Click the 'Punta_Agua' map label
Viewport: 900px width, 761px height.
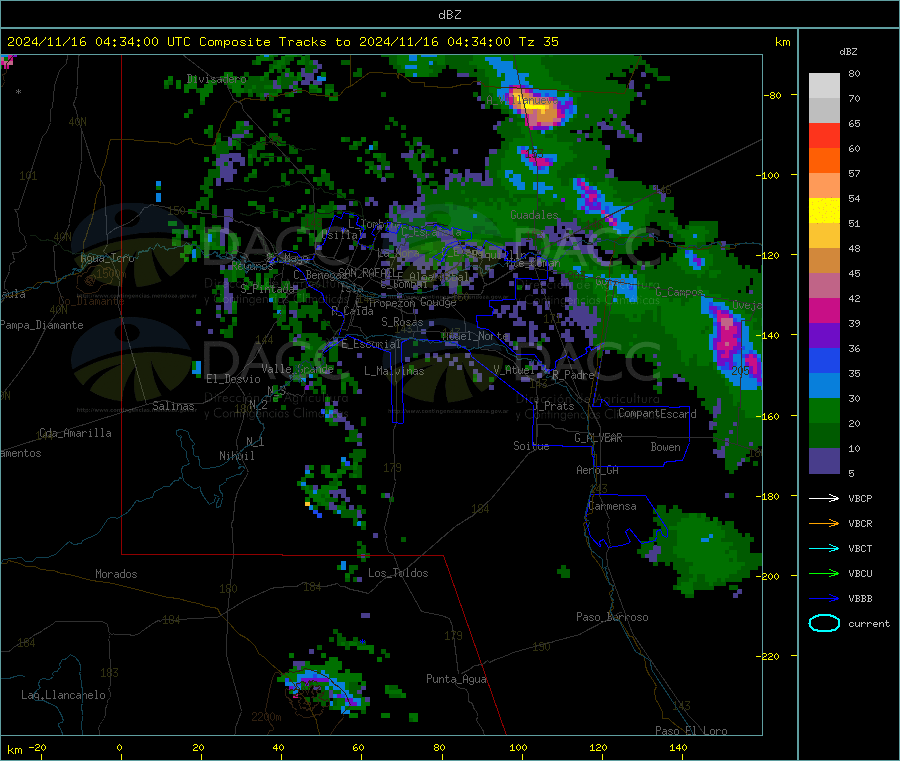click(456, 679)
